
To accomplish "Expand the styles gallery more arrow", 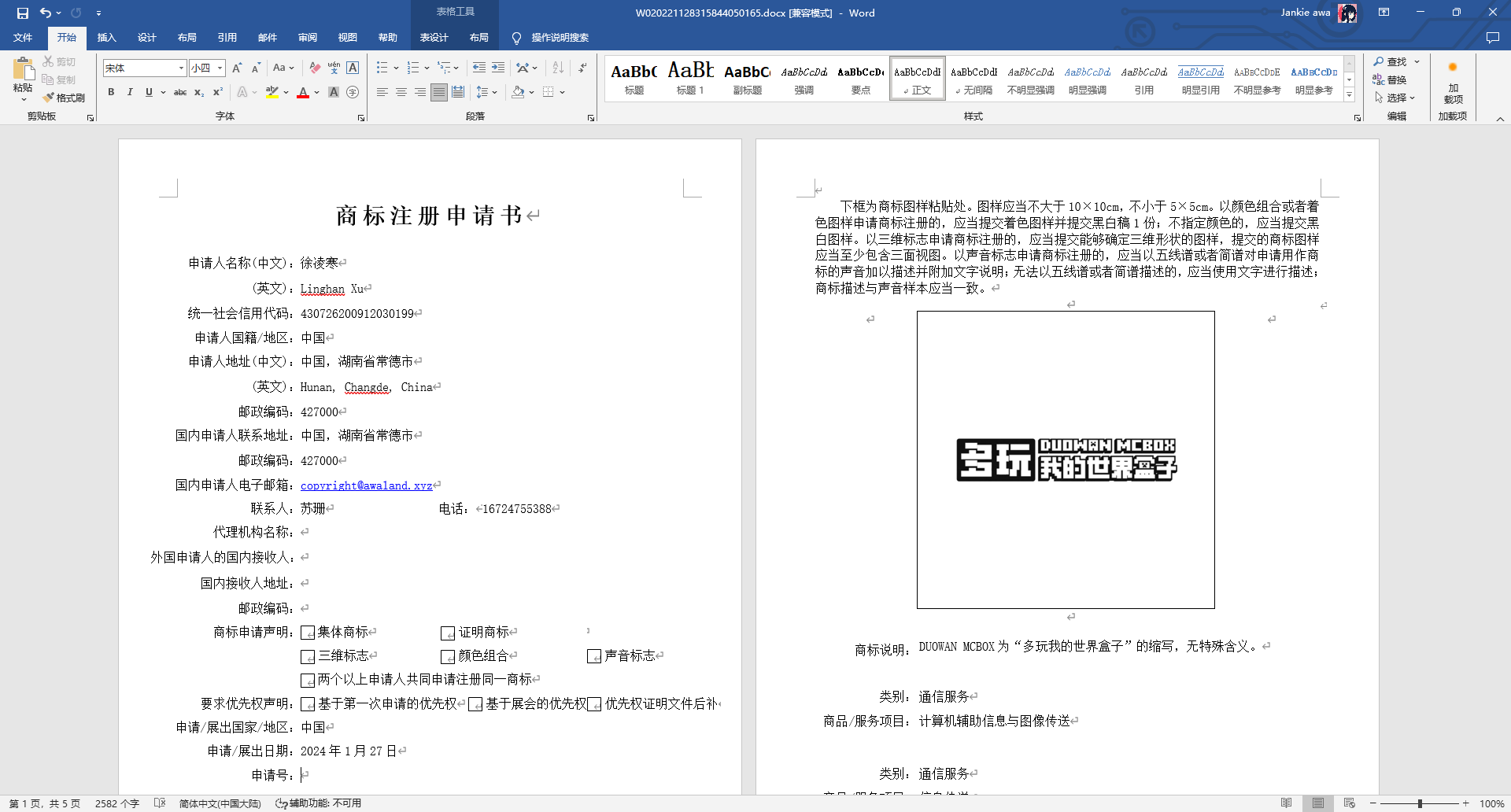I will (1349, 95).
